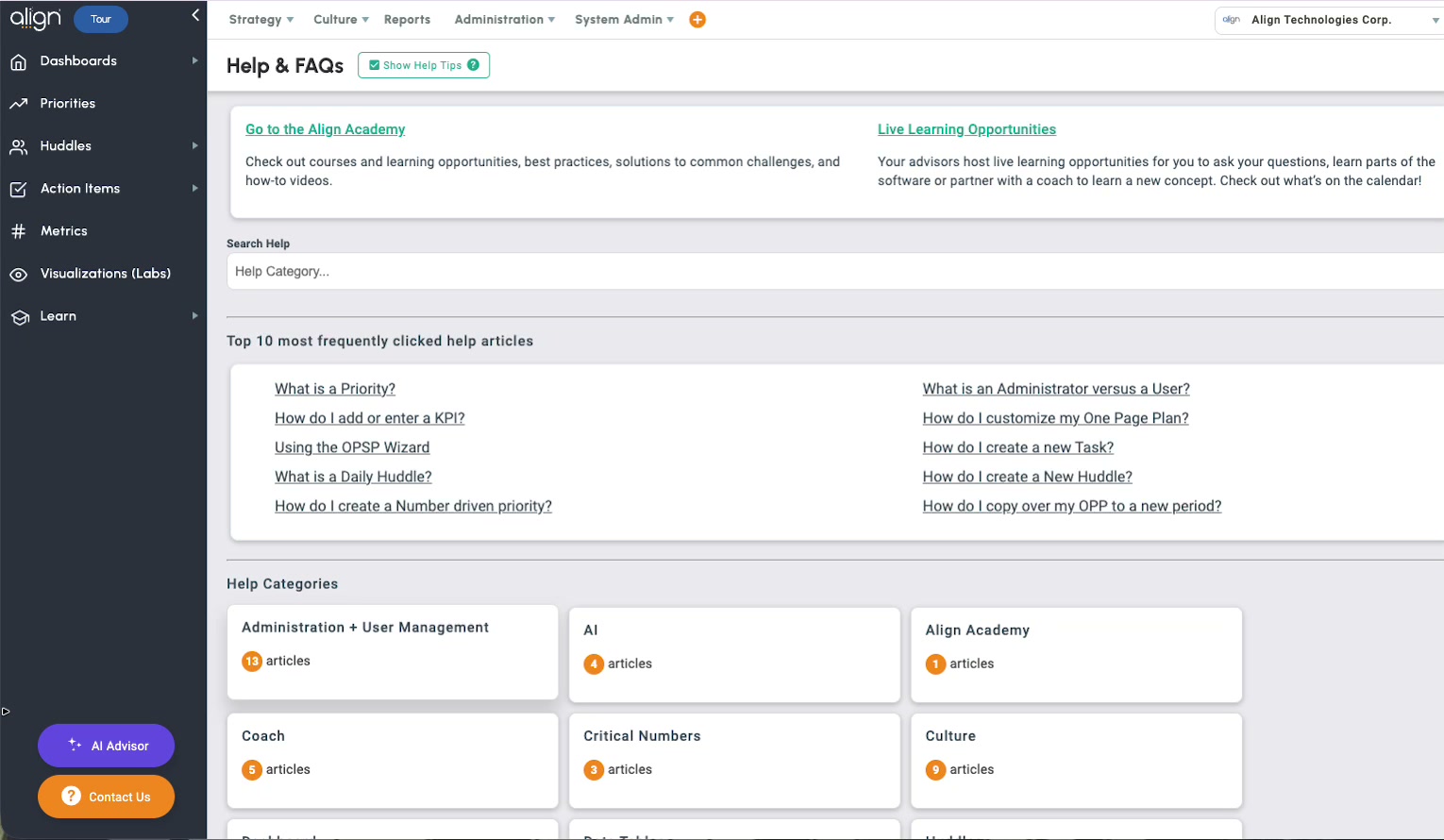Open the What is a Daily Huddle? article

click(353, 477)
